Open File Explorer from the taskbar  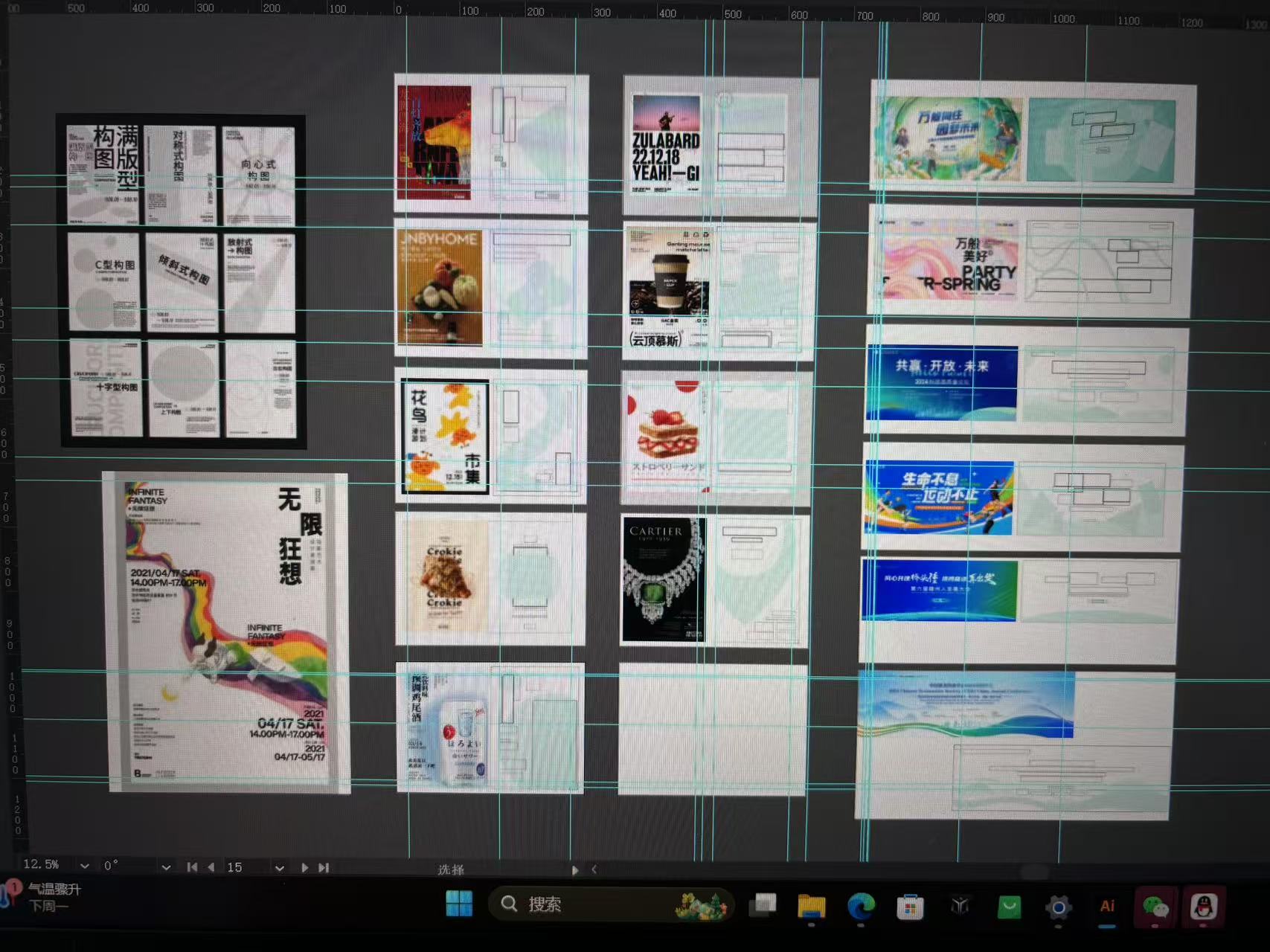point(811,907)
